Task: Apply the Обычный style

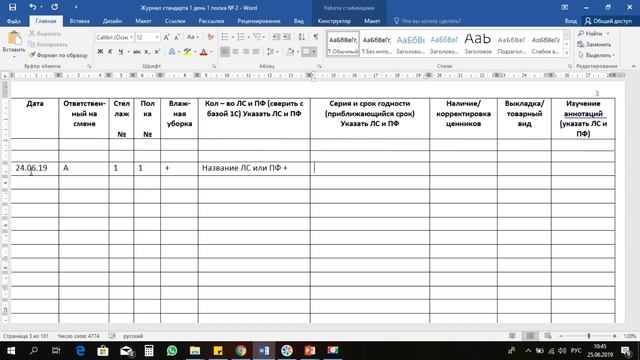Action: pos(343,44)
